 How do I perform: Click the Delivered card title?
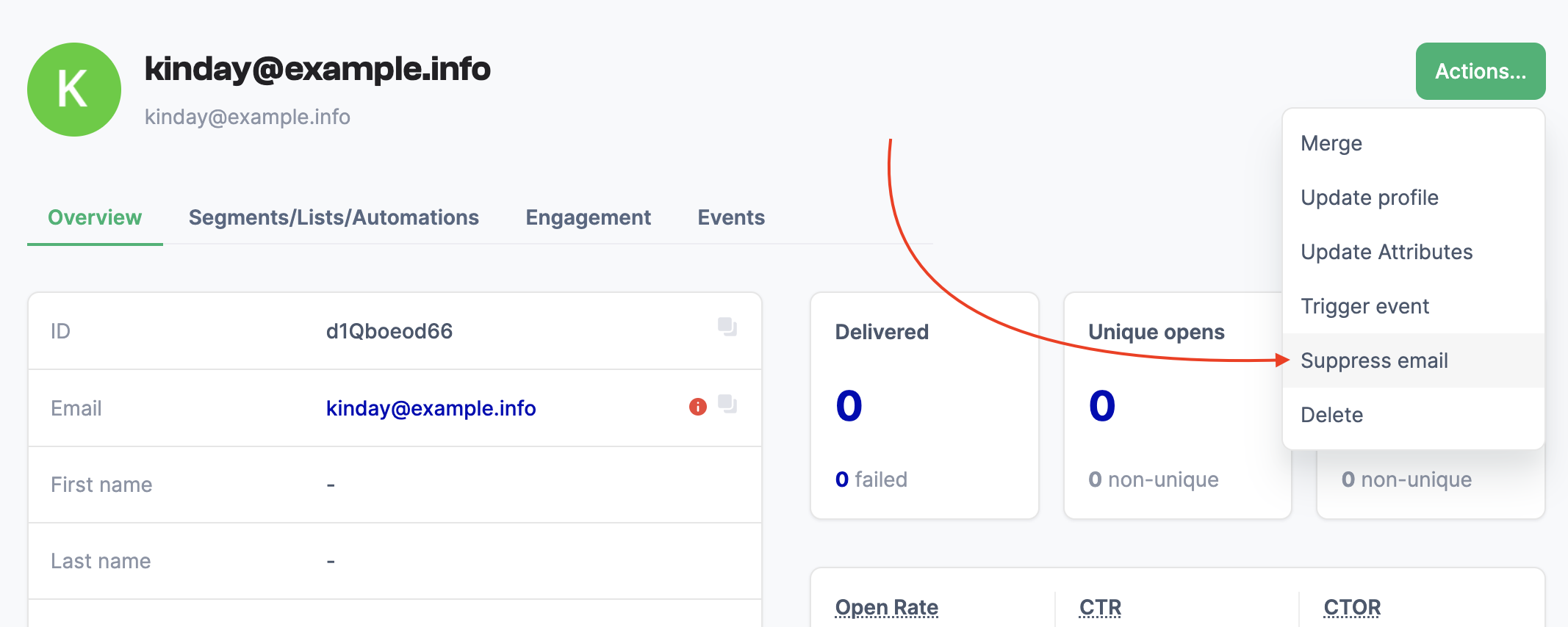pos(882,332)
